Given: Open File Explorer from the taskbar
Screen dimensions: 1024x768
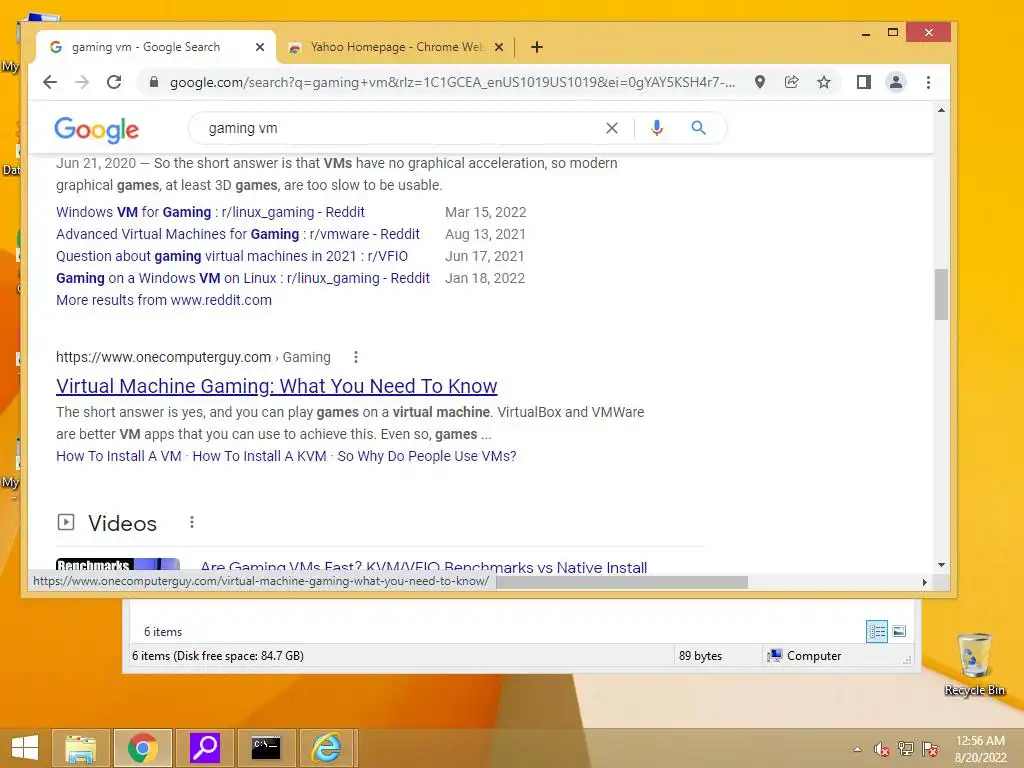Looking at the screenshot, I should tap(81, 748).
